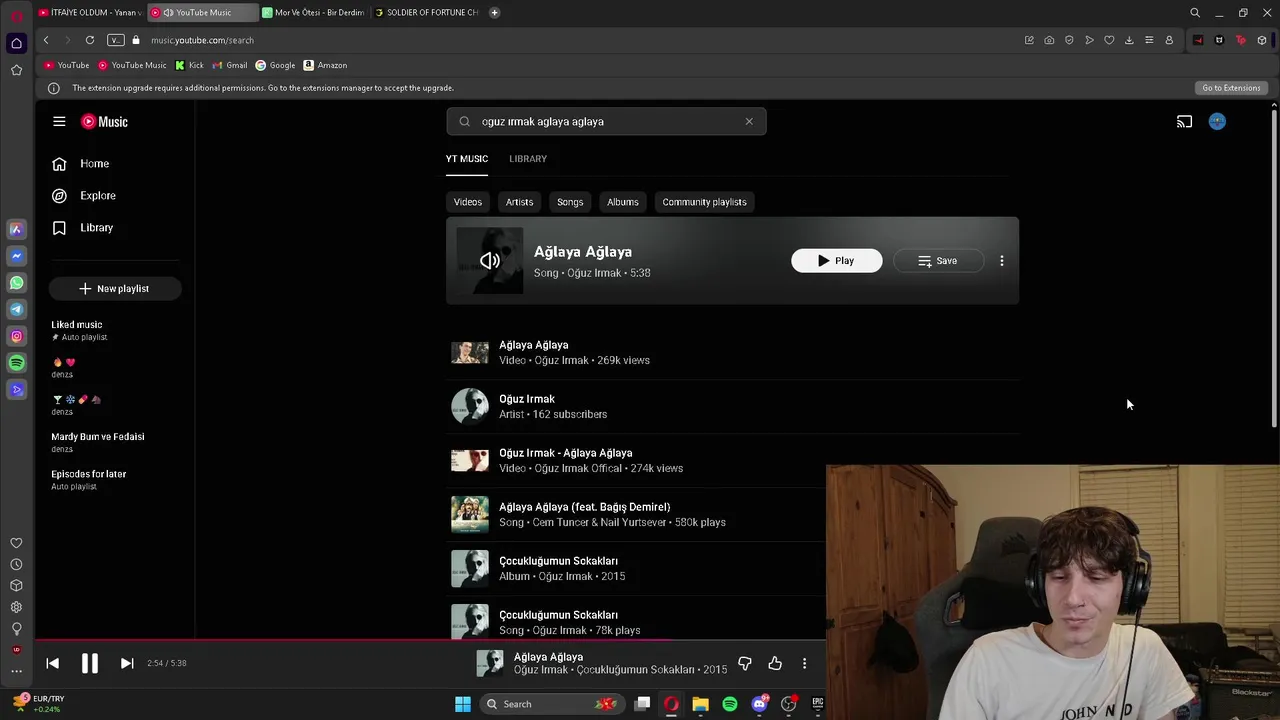Open a new browser tab

click(x=494, y=12)
